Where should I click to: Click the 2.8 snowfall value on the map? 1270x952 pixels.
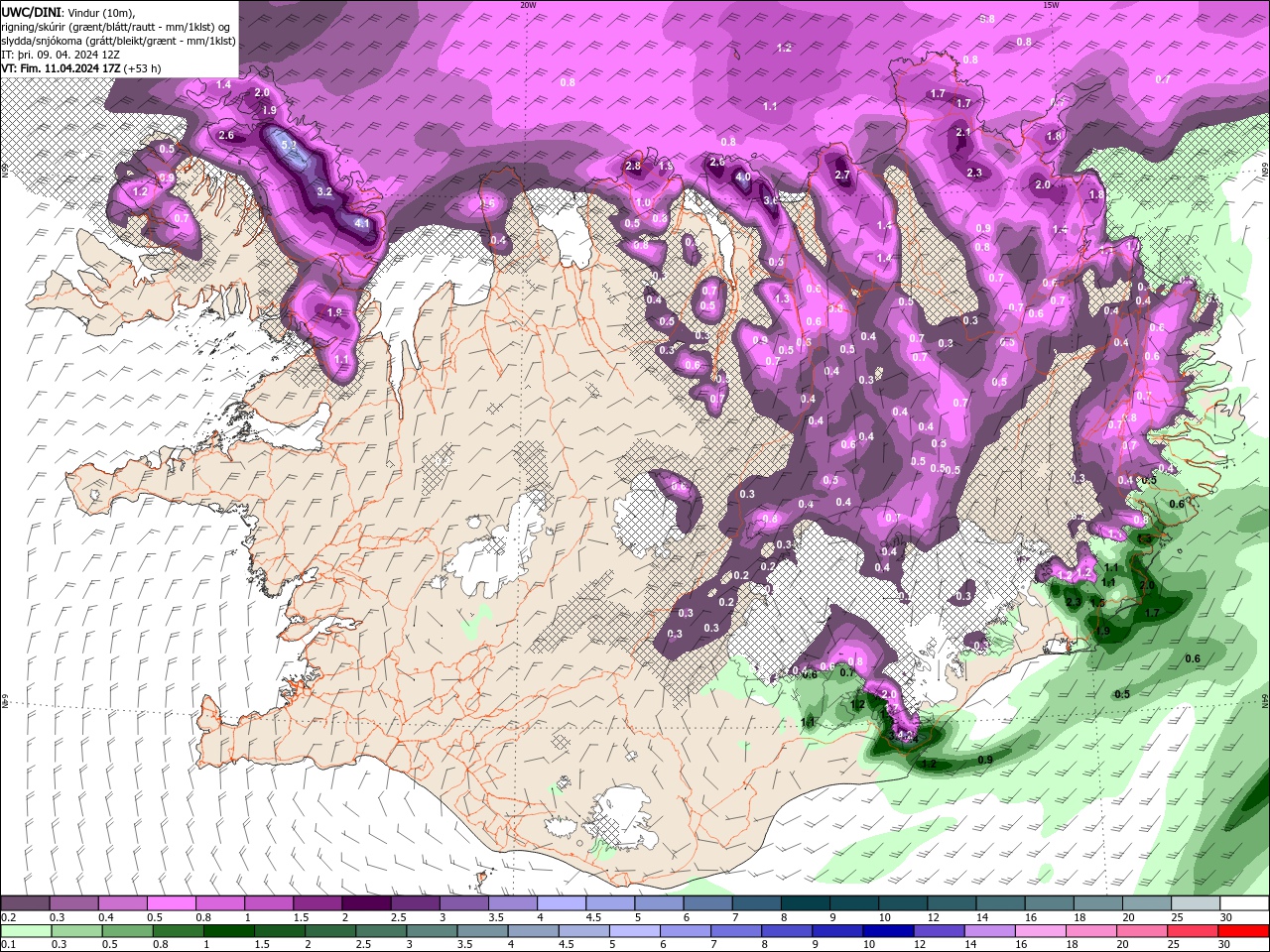click(633, 166)
